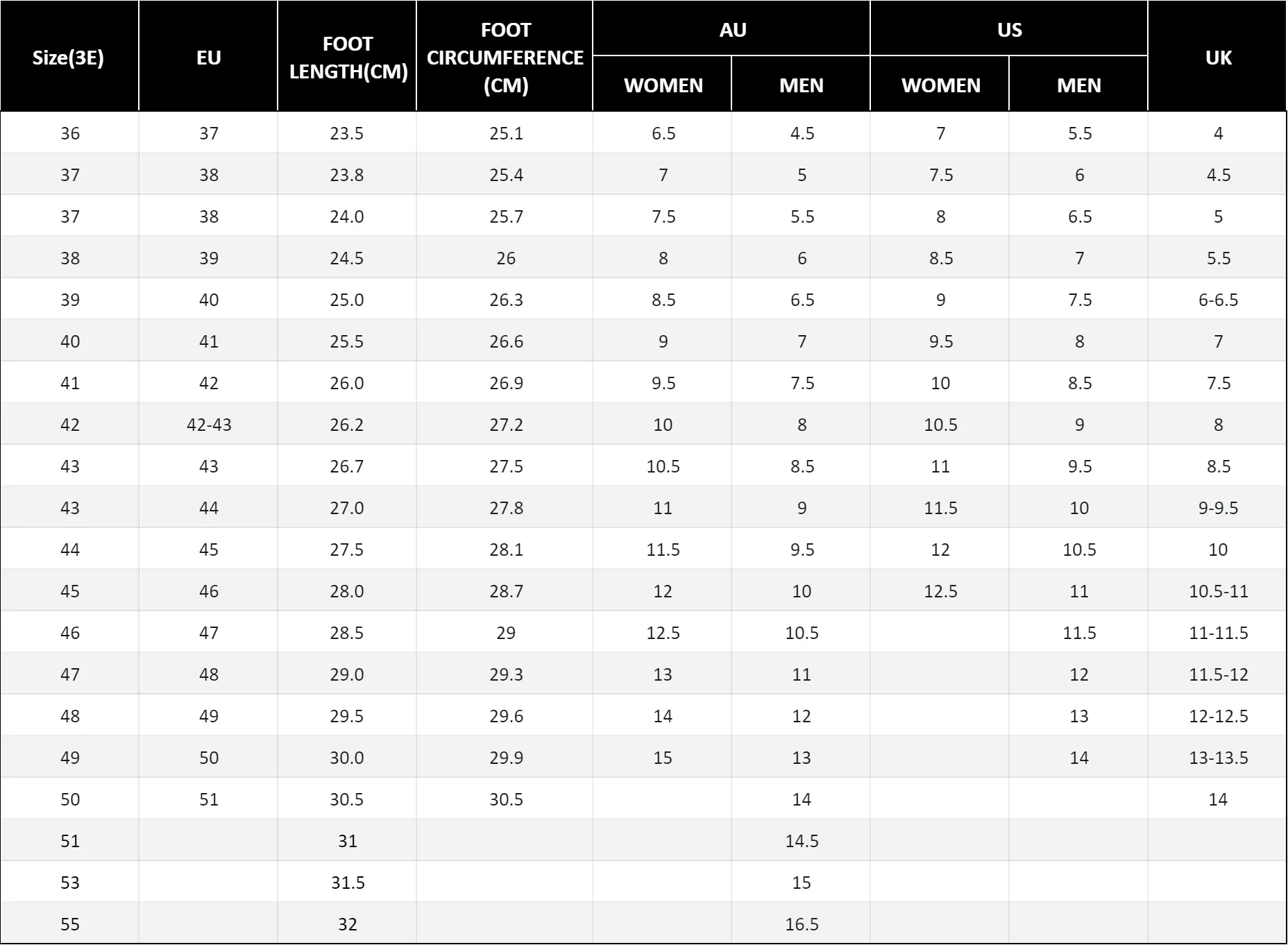Click the UK cell reading 9-9.5
This screenshot has height=945, width=1288.
1218,508
